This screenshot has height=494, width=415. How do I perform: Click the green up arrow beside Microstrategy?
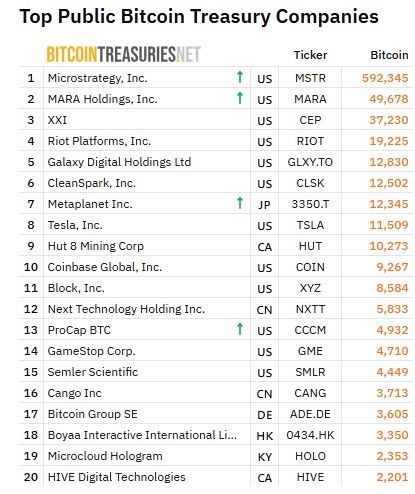point(240,77)
